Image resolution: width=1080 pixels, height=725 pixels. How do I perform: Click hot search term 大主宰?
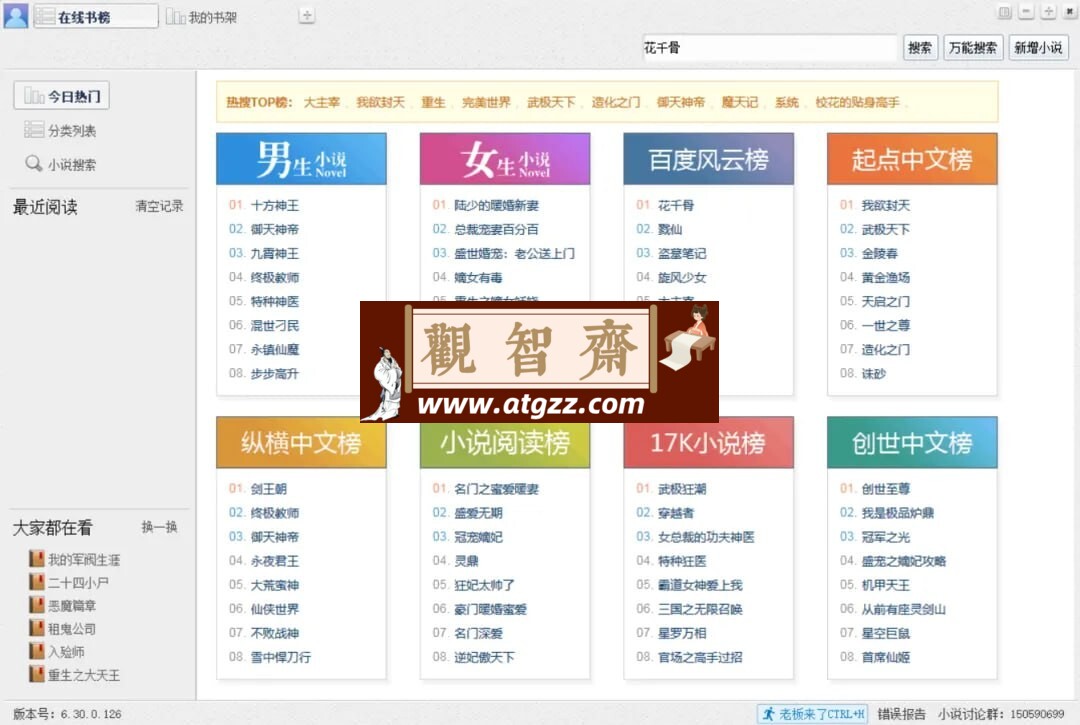(x=322, y=102)
